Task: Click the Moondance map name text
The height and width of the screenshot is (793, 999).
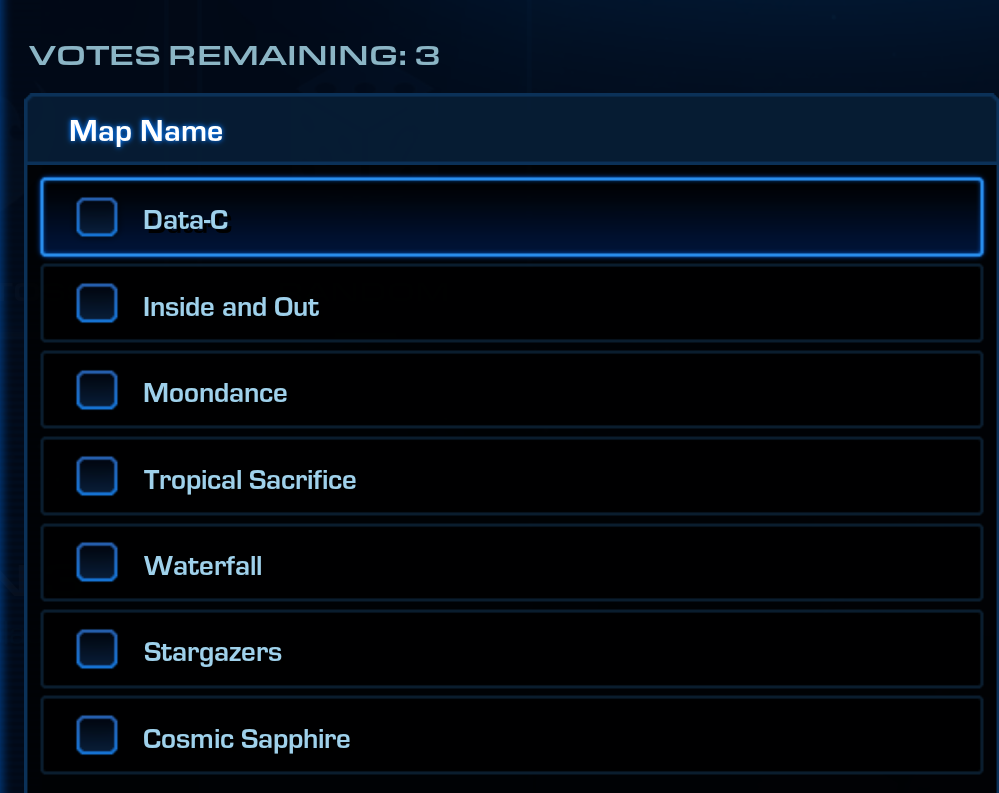Action: click(x=215, y=393)
